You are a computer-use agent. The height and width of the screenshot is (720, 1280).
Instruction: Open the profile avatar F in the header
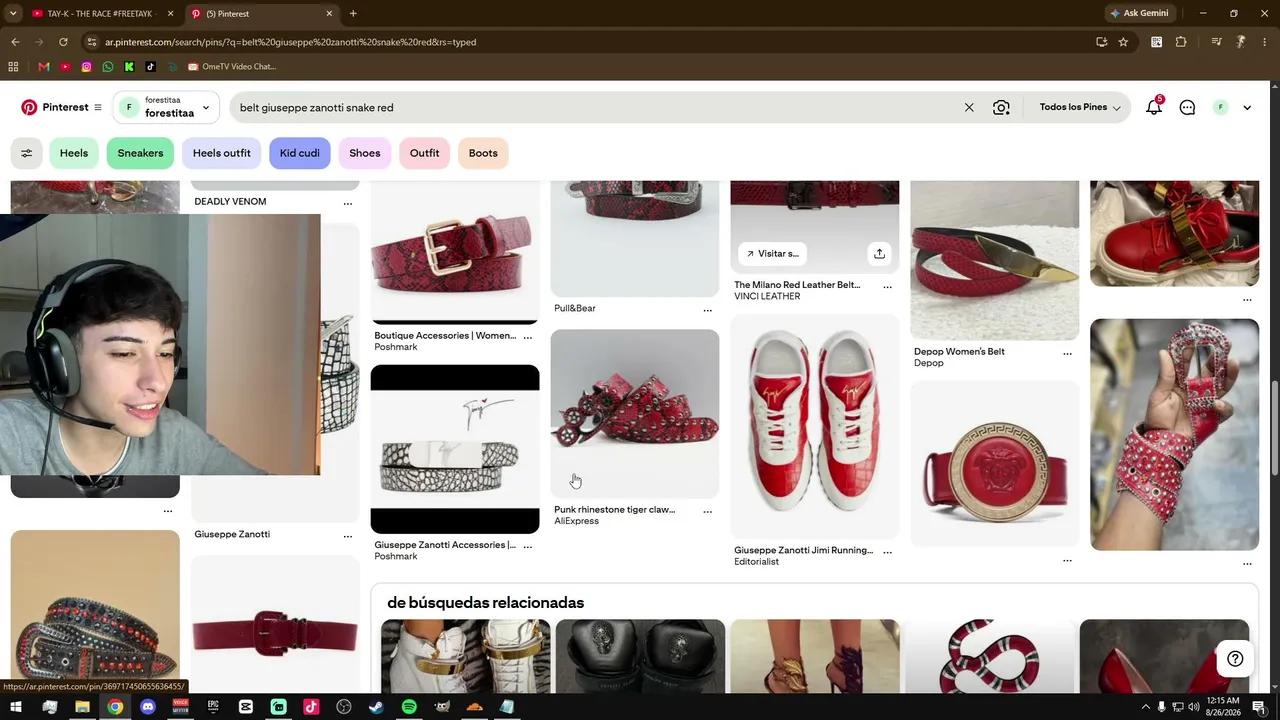(x=1220, y=107)
